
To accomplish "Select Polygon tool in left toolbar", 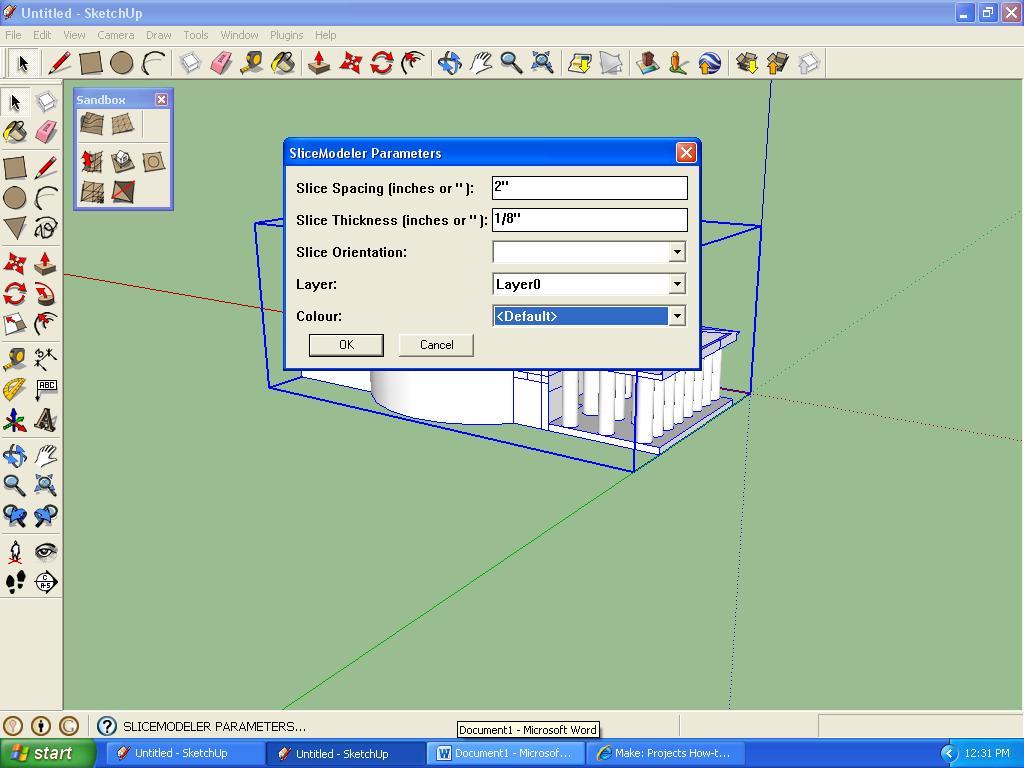I will pos(15,228).
